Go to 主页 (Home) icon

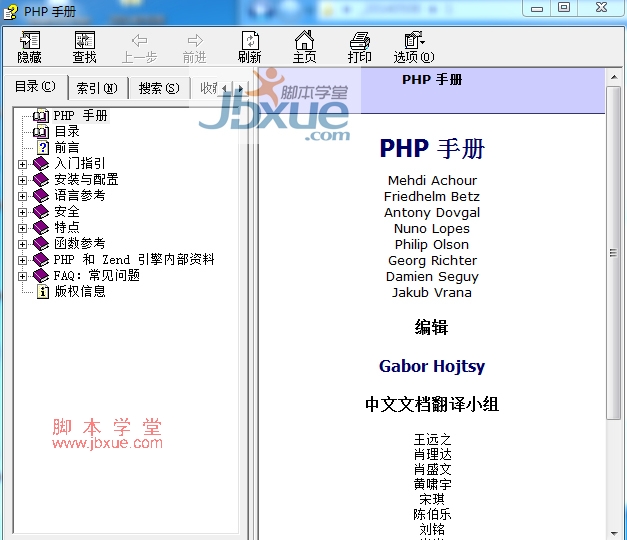(304, 47)
